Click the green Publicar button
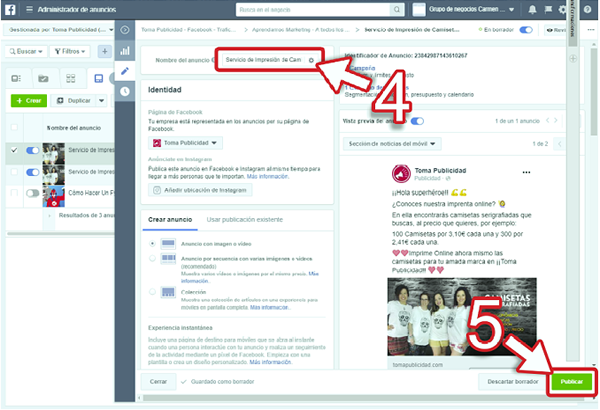This screenshot has height=410, width=600. click(x=572, y=382)
